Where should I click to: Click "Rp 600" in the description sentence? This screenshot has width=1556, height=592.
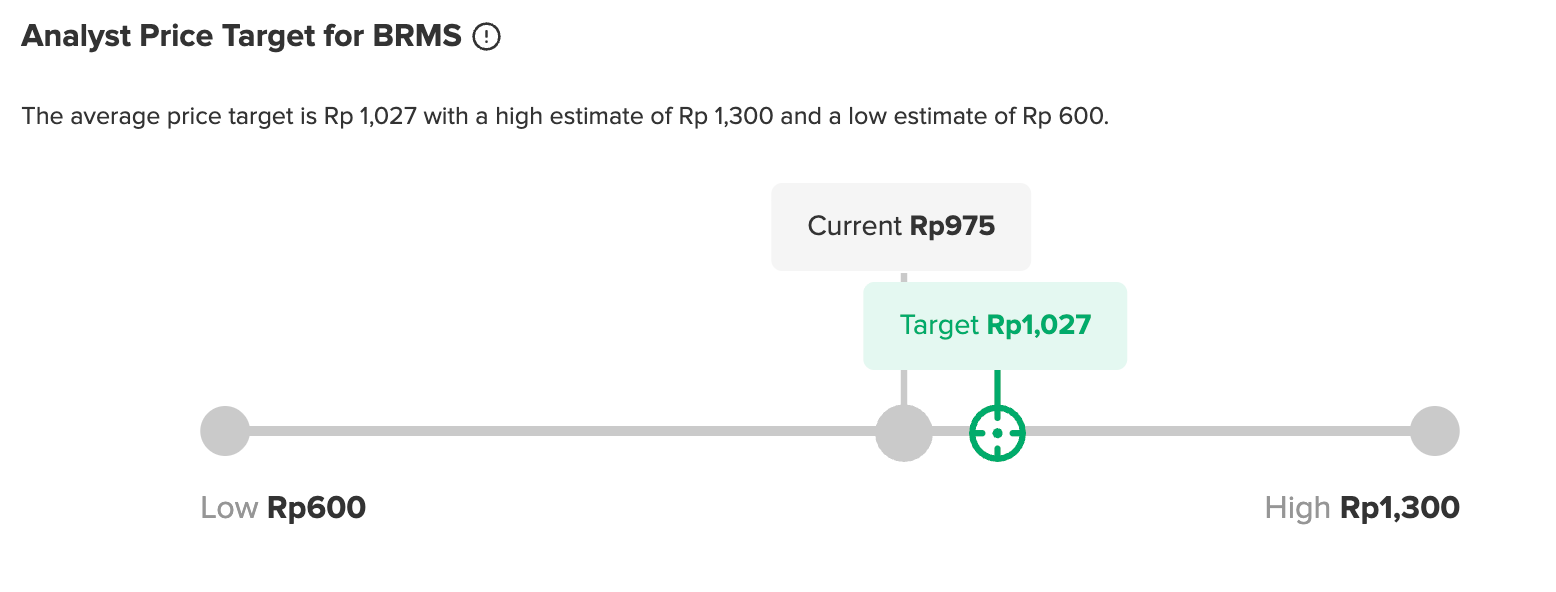[1064, 116]
